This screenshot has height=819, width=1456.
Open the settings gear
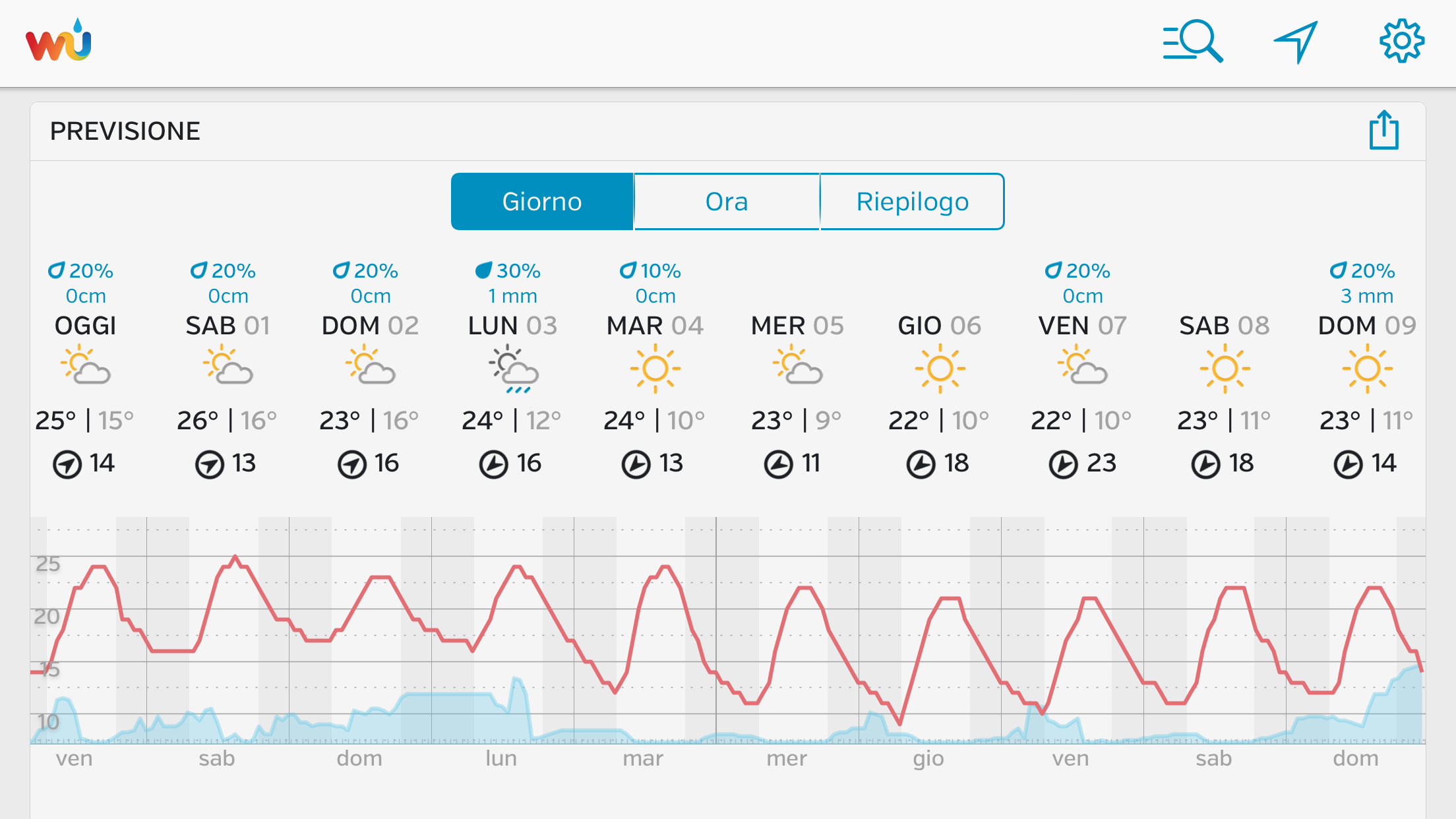pos(1401,42)
